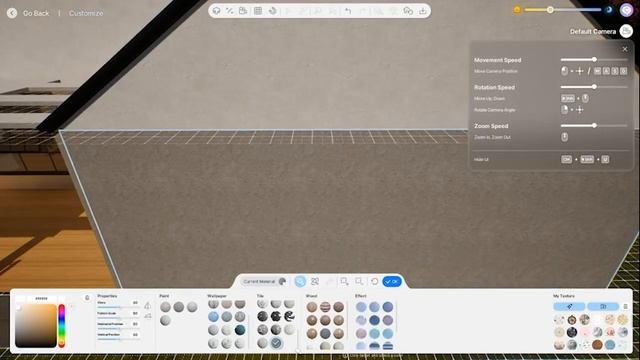Click the Default Camera icon button

pos(626,31)
